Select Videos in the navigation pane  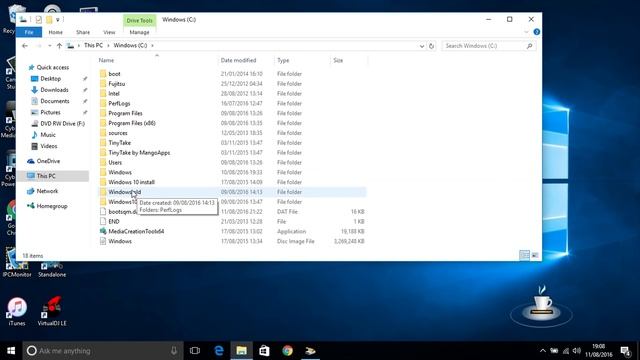pos(49,146)
